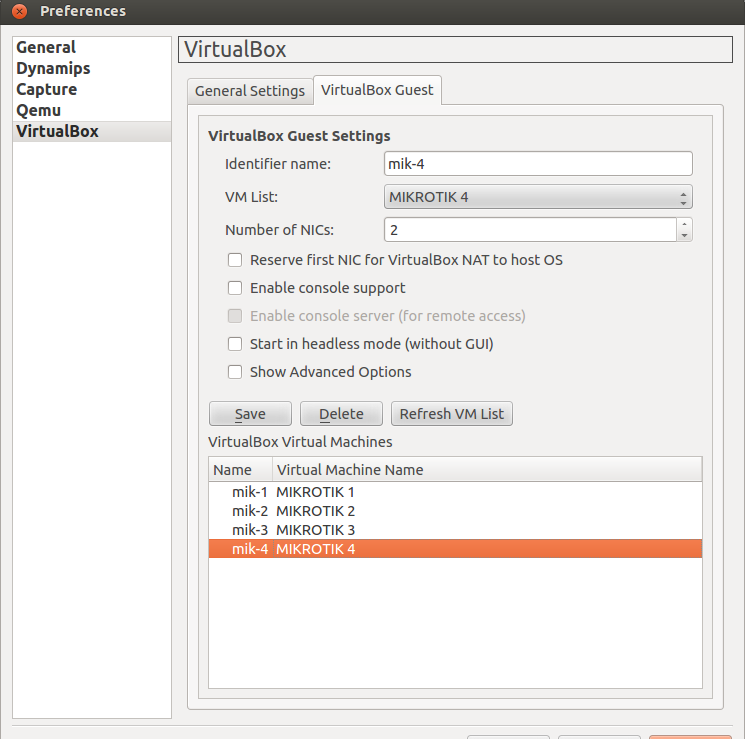The width and height of the screenshot is (745, 739).
Task: Go to Capture preferences
Action: click(91, 89)
